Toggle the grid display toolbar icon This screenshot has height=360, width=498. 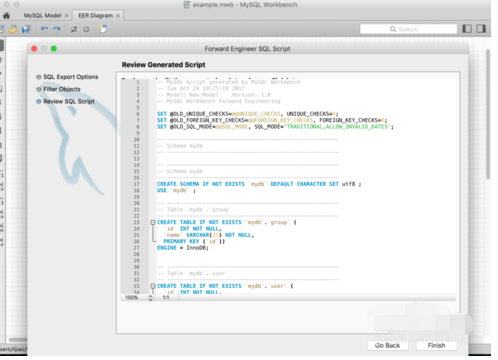pyautogui.click(x=74, y=29)
